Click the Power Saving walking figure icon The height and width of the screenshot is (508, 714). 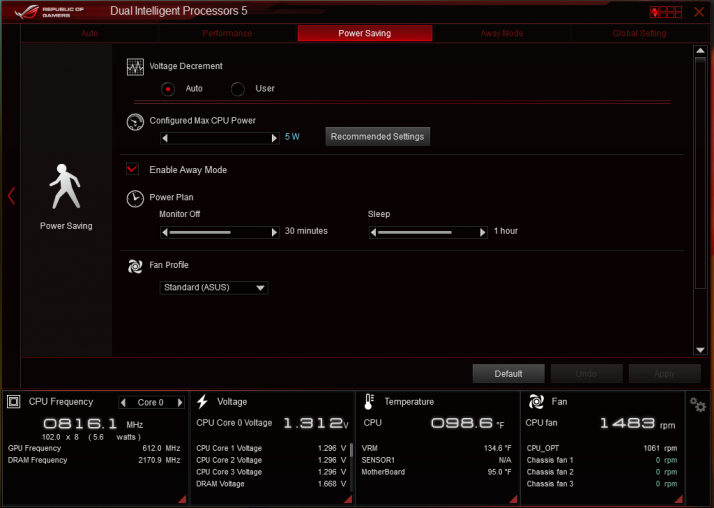[x=65, y=187]
